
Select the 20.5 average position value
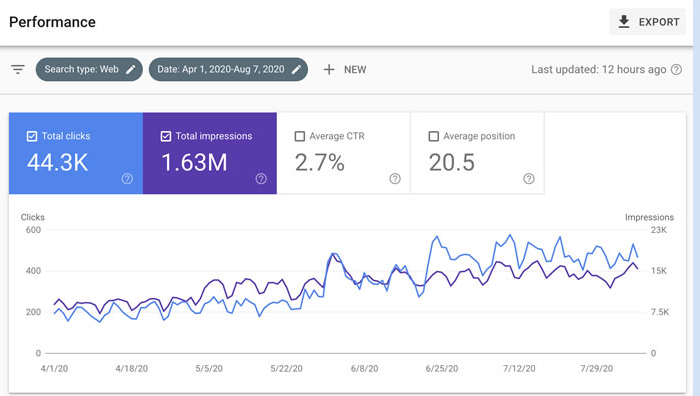click(452, 162)
